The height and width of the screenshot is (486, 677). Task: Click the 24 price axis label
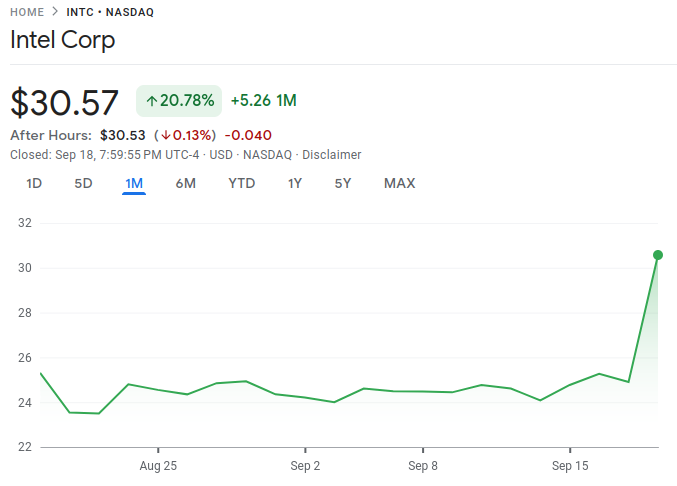pos(25,403)
